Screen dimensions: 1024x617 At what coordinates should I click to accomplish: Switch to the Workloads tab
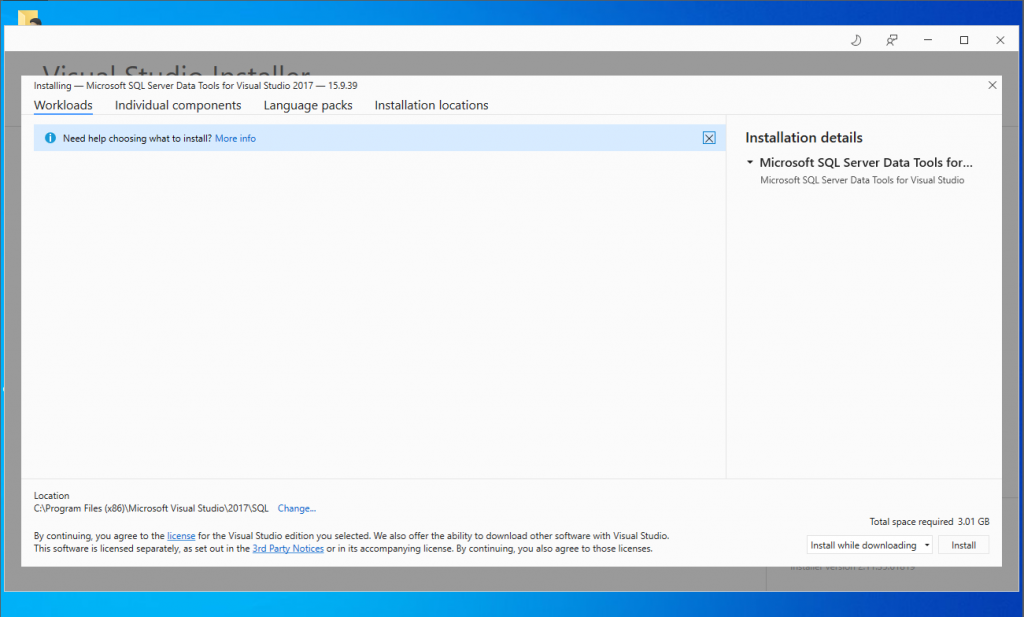coord(63,105)
